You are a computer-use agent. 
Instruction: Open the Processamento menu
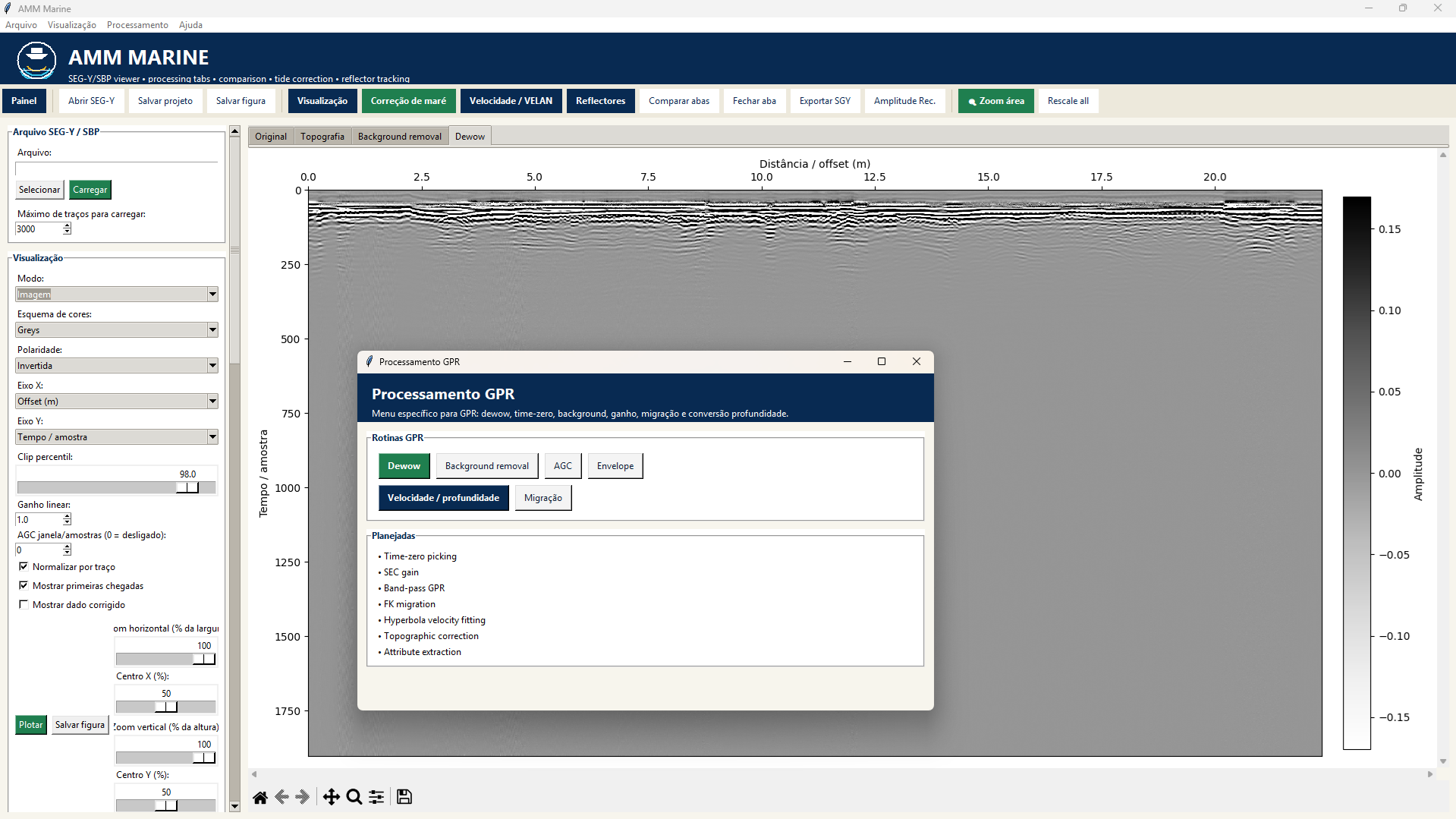click(x=137, y=25)
